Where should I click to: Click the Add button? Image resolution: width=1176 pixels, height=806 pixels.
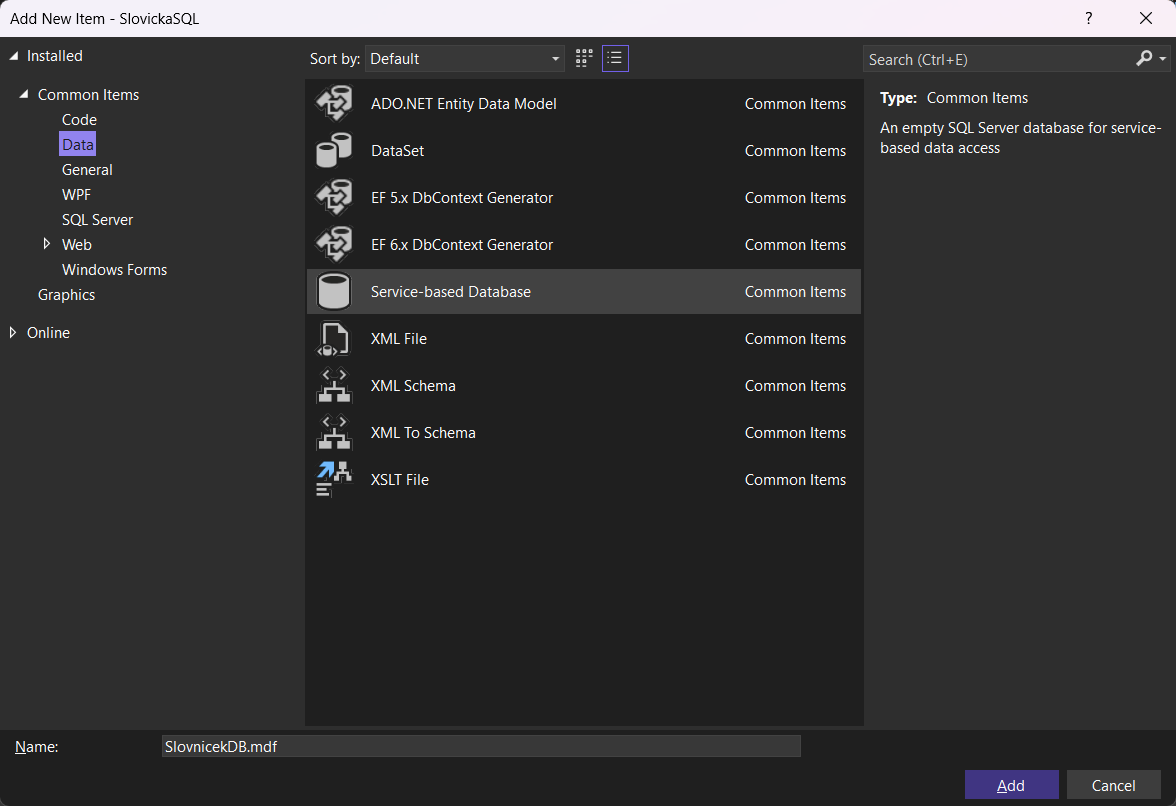1011,785
